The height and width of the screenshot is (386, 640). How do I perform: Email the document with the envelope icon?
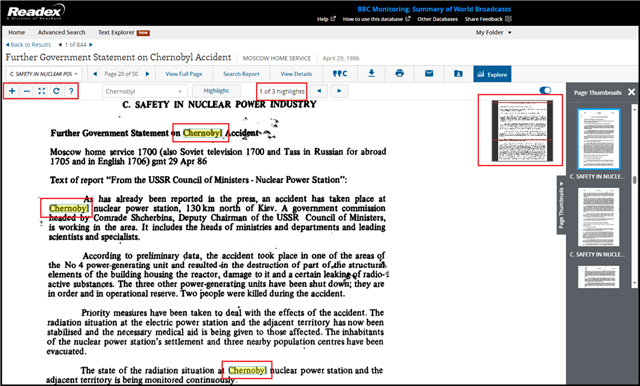(429, 74)
